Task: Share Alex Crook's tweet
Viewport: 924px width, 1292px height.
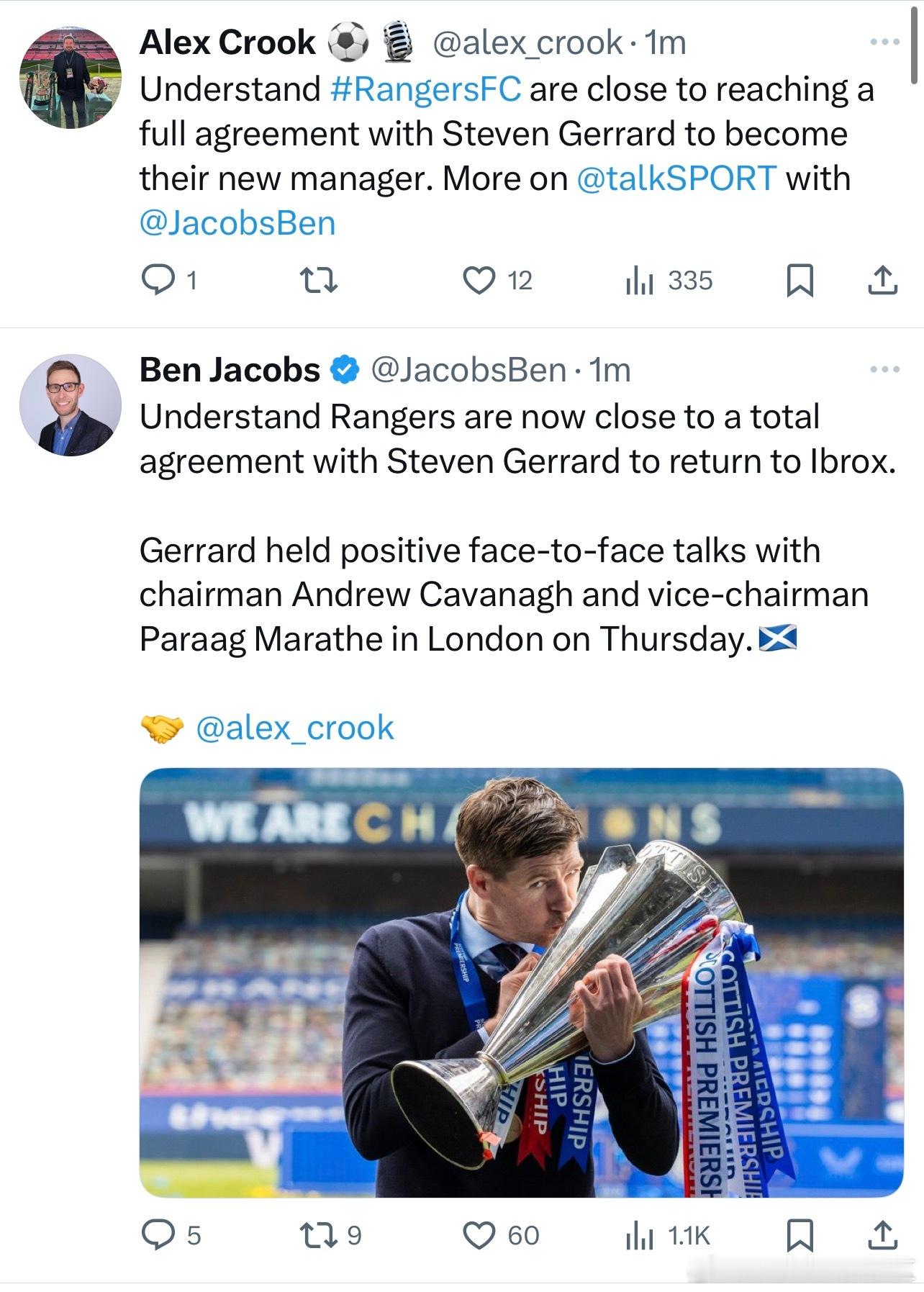Action: coord(882,280)
